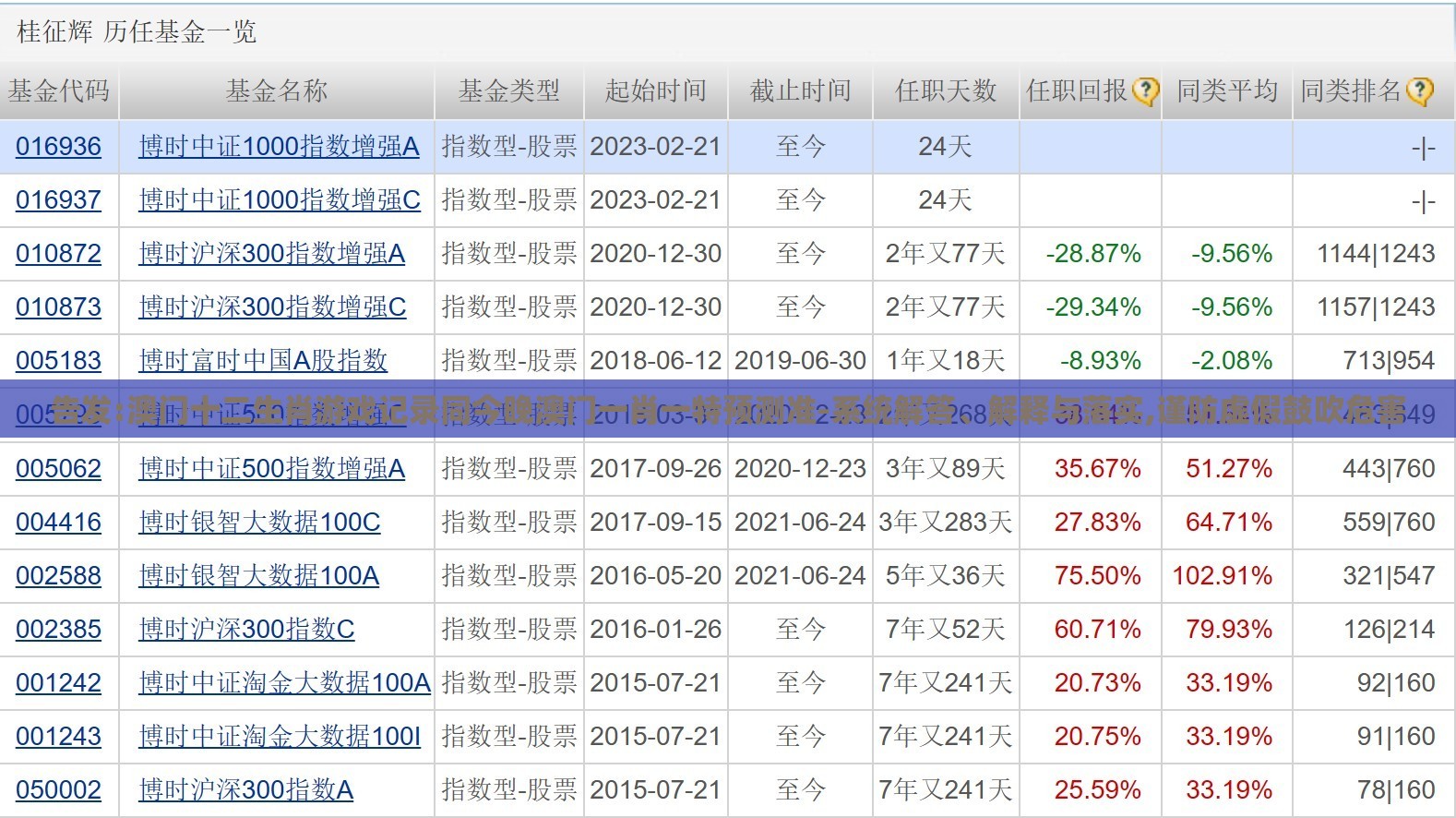Open fund code 004416 link
This screenshot has height=818, width=1456.
point(58,523)
